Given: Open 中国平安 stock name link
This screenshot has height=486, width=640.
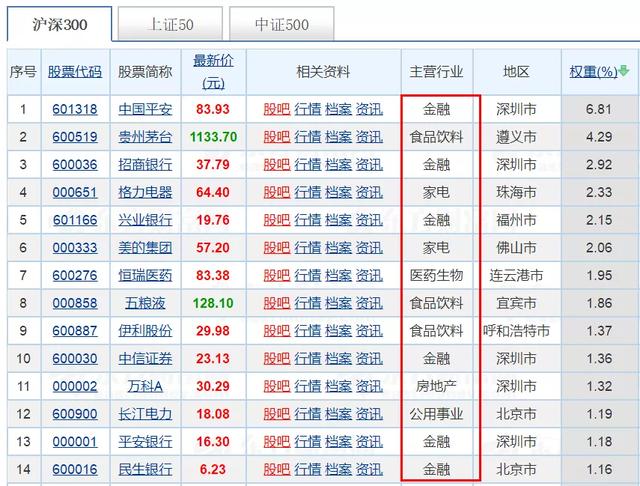Looking at the screenshot, I should [x=145, y=109].
